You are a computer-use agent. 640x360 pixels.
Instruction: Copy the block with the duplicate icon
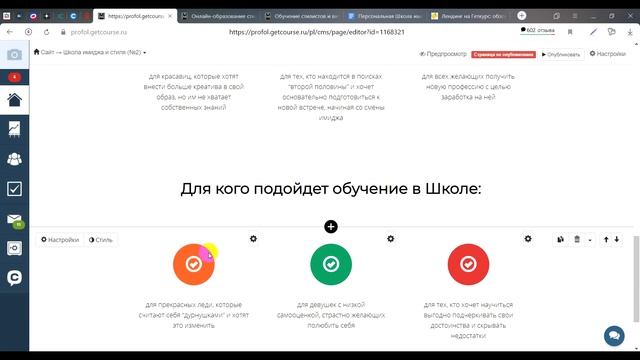pyautogui.click(x=560, y=240)
